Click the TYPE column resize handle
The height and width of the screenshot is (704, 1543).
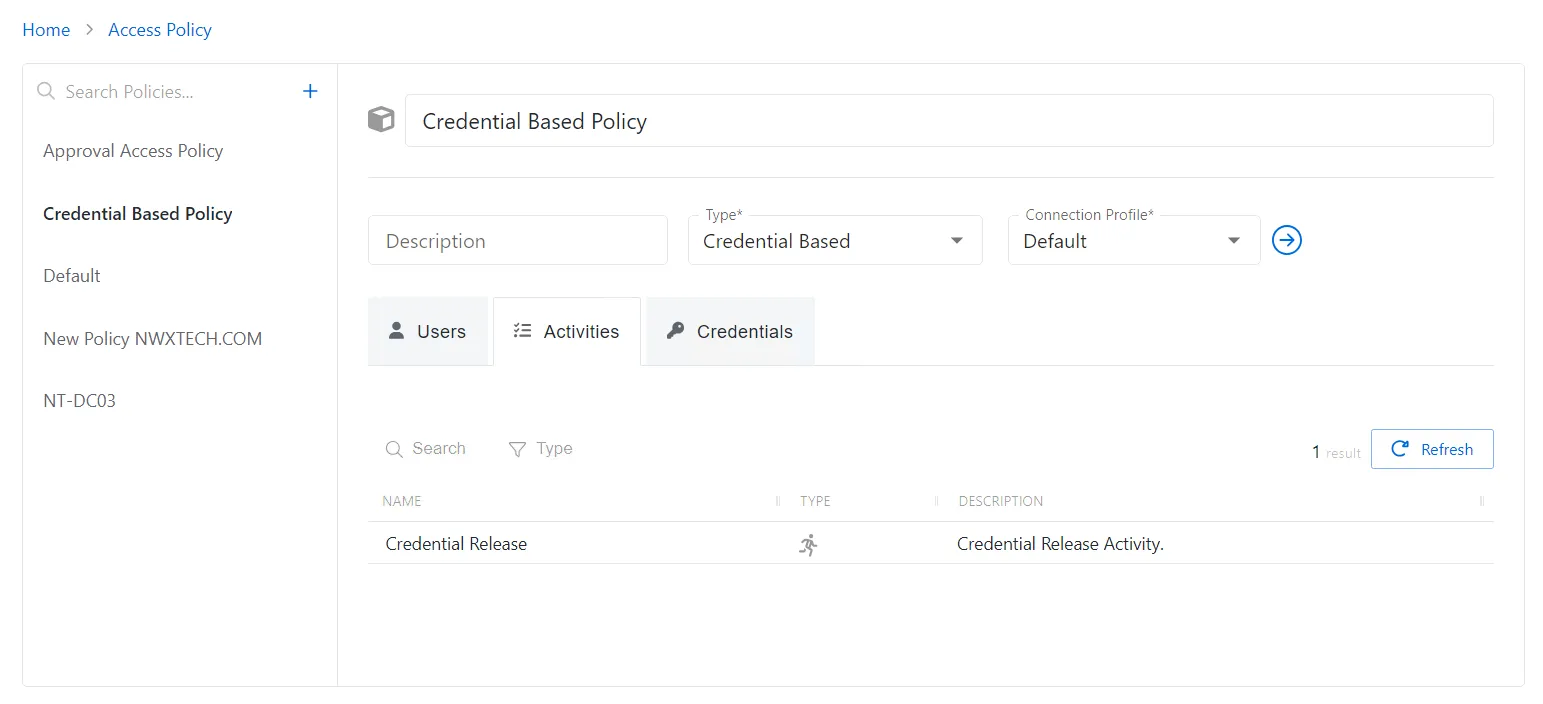pos(937,501)
